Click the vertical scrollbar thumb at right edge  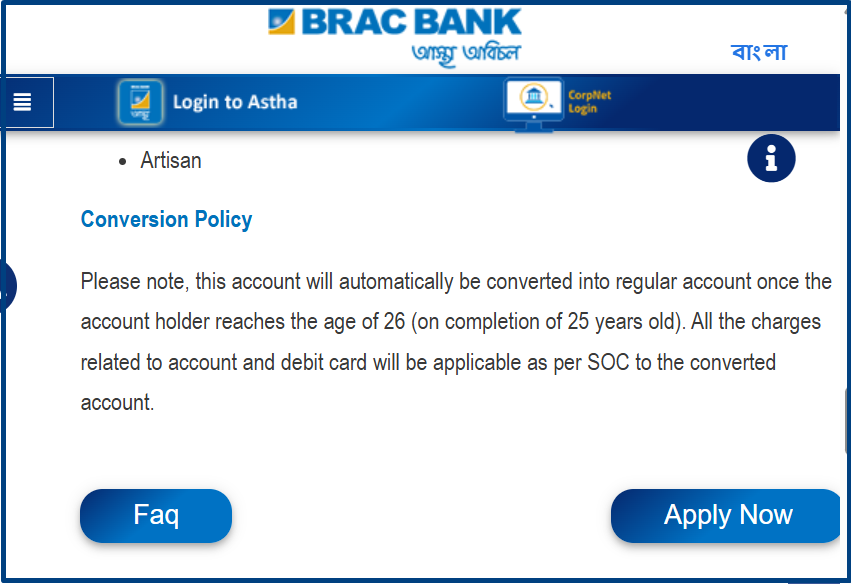click(847, 420)
